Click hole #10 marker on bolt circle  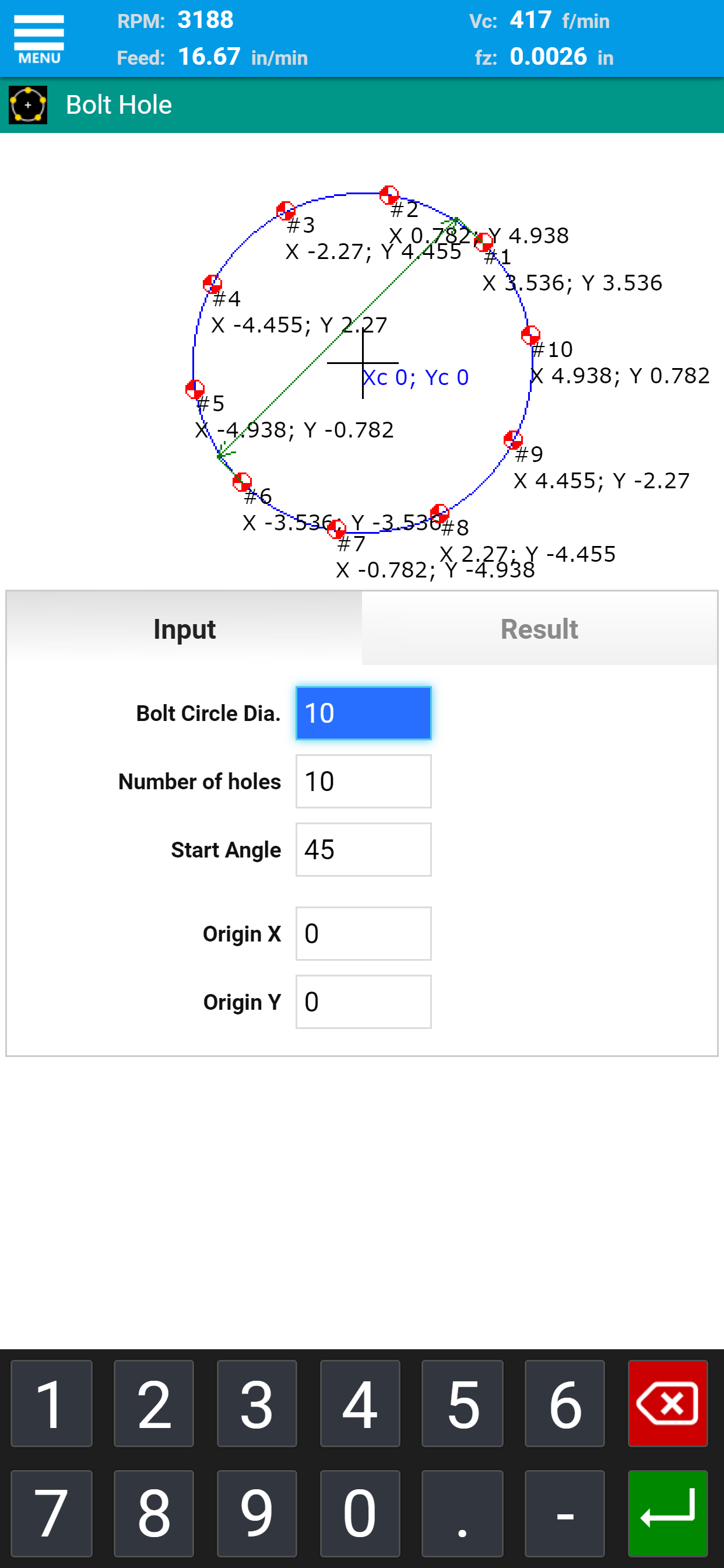pos(530,335)
